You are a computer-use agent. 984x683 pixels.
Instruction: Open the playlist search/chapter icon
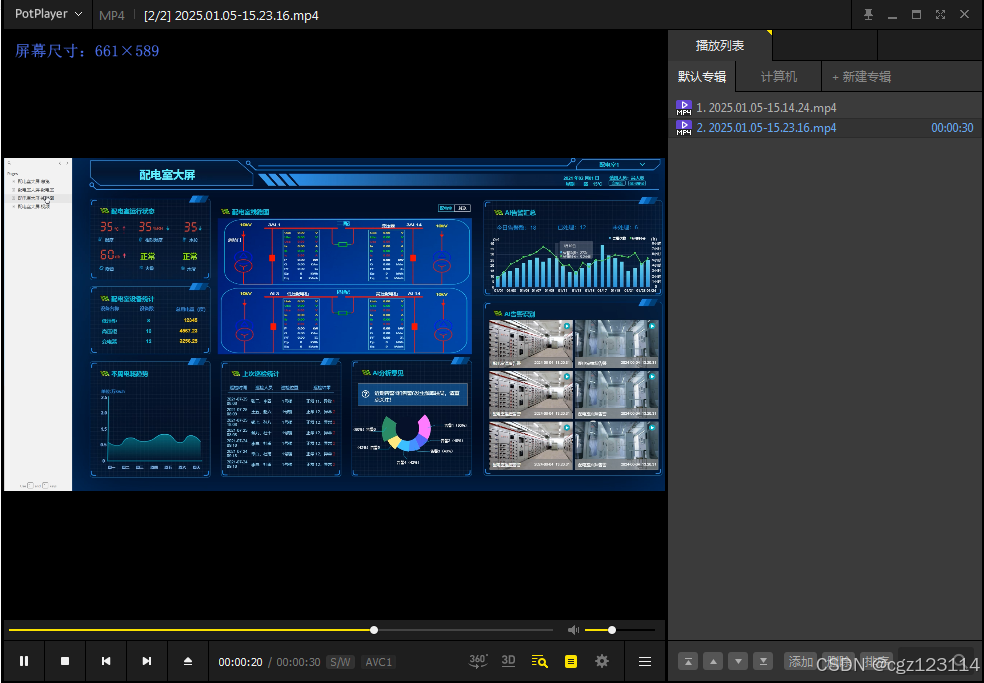[539, 661]
